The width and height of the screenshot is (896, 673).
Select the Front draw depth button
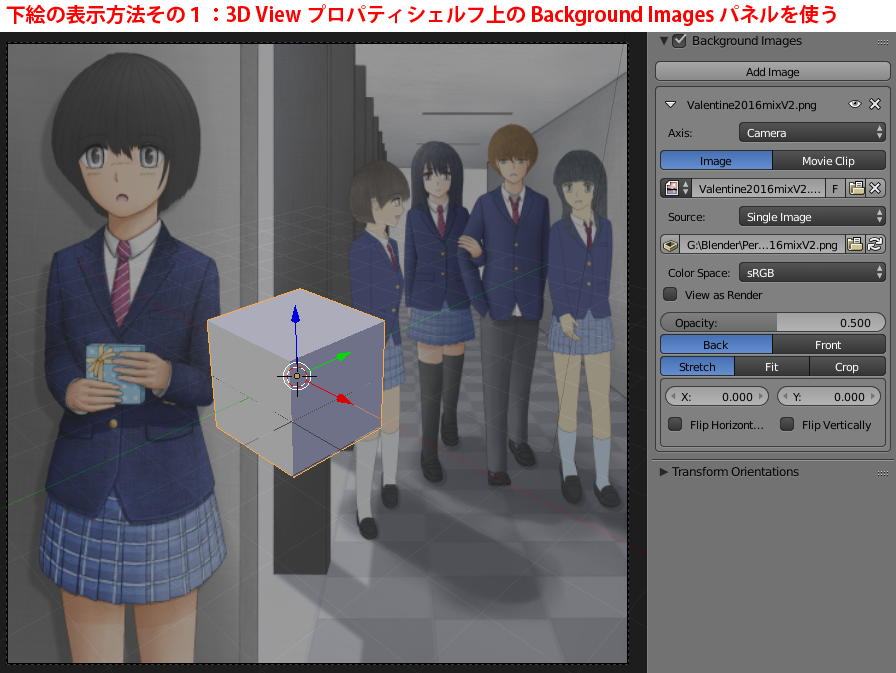pyautogui.click(x=829, y=344)
